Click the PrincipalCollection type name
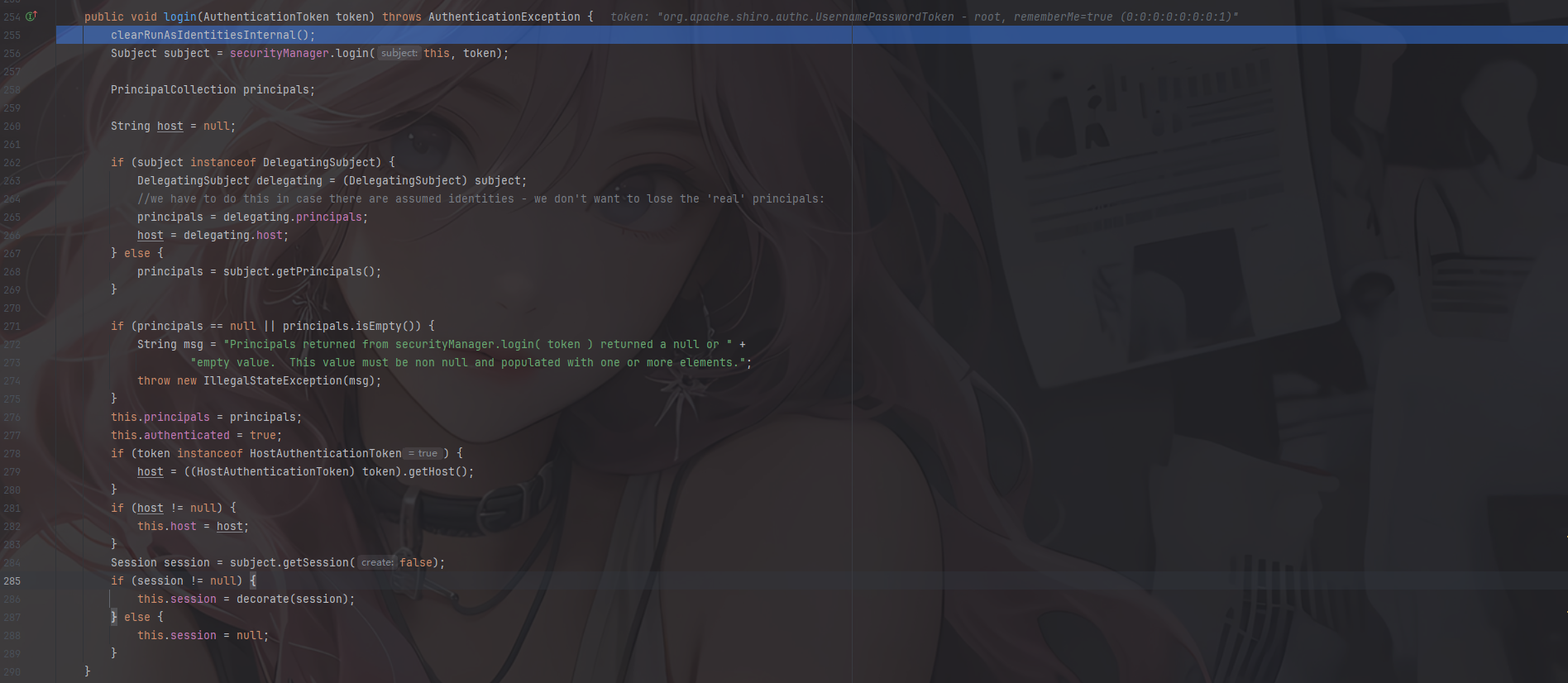The width and height of the screenshot is (1568, 683). [173, 89]
